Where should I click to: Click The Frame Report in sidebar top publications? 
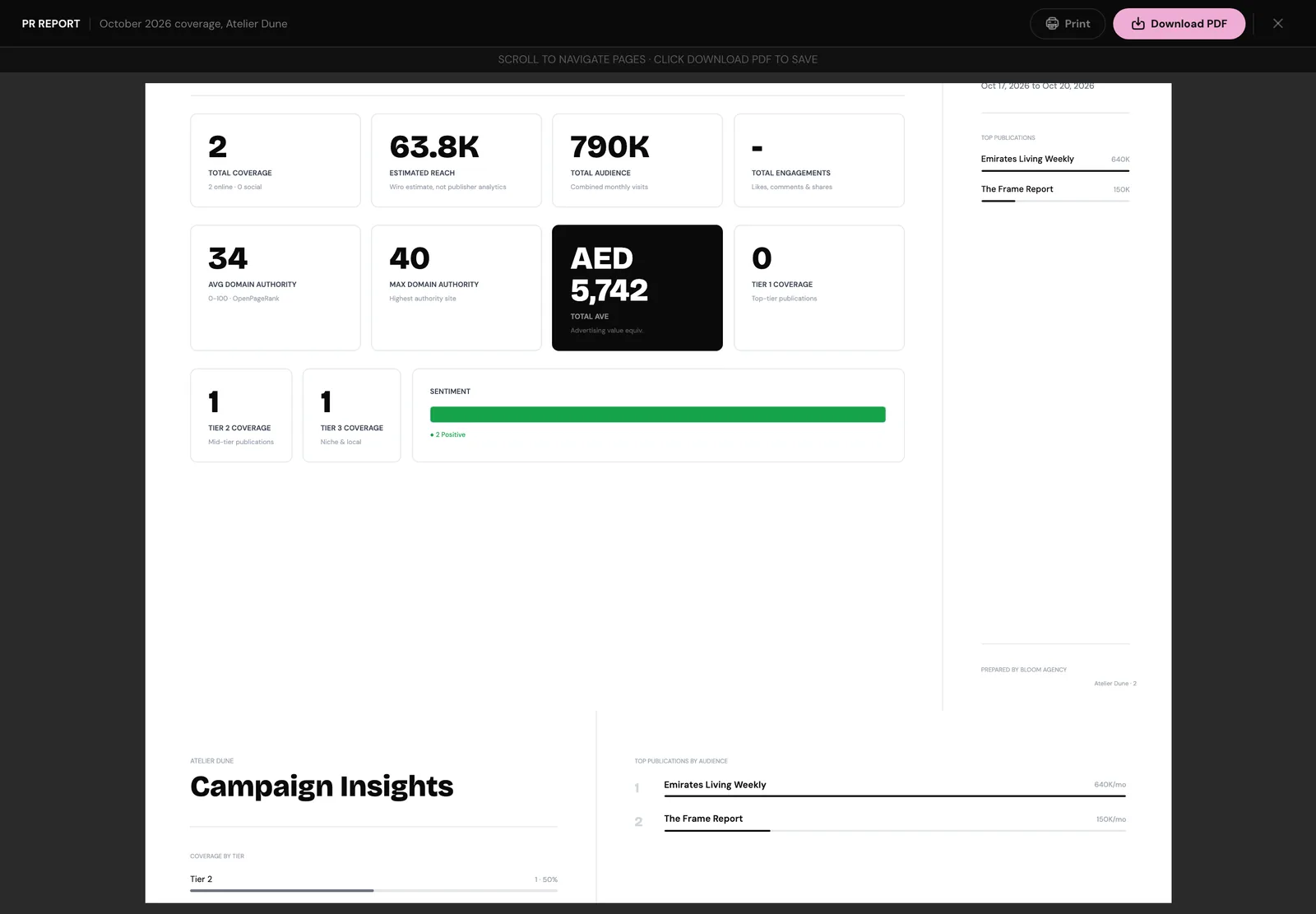1017,189
